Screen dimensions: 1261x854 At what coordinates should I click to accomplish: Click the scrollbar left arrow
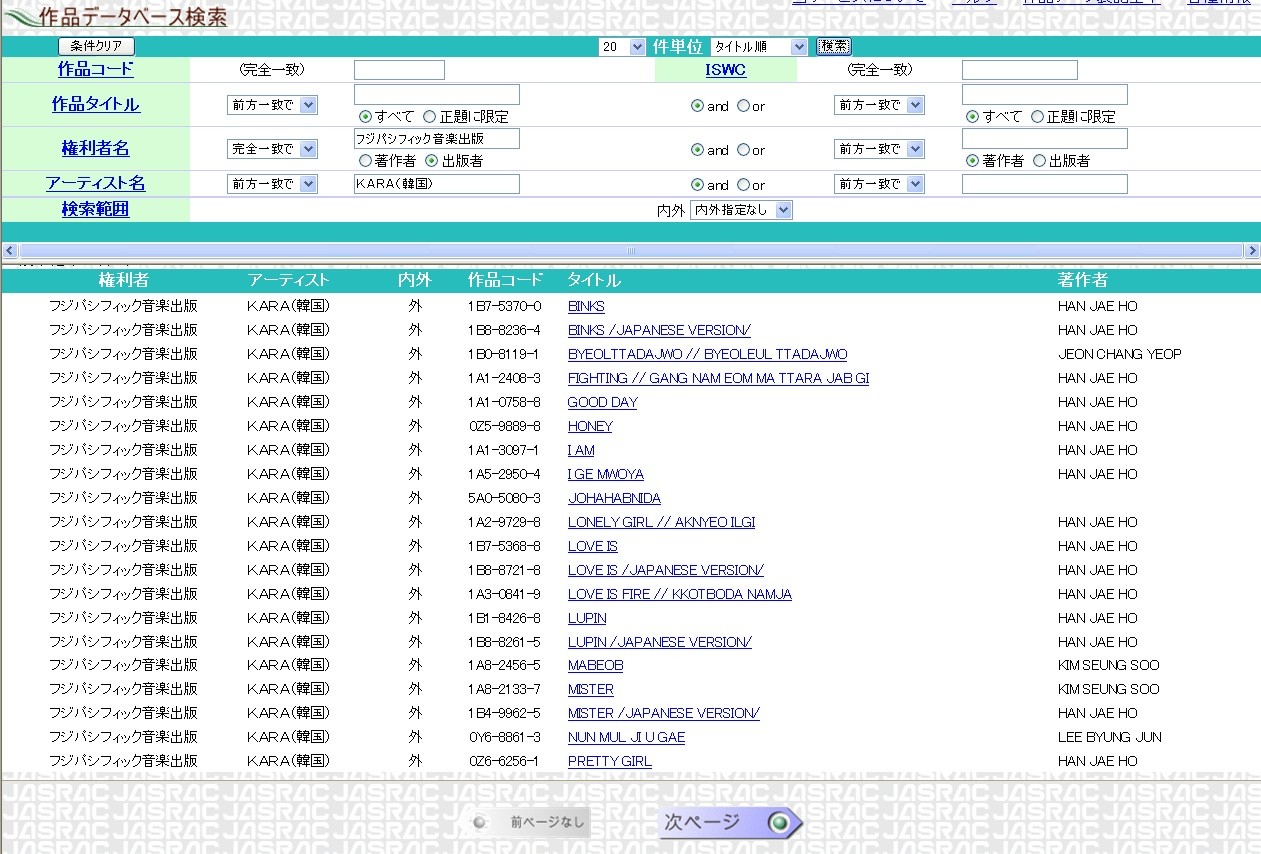coord(10,250)
